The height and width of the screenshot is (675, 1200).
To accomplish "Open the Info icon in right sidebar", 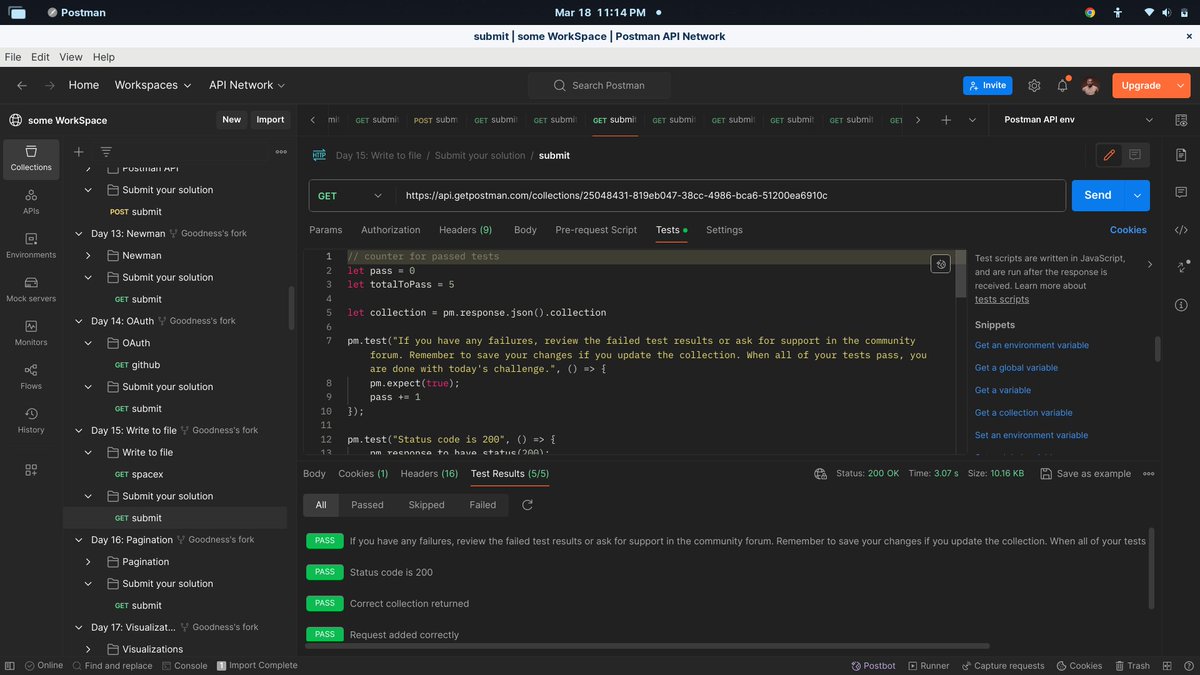I will (1181, 303).
